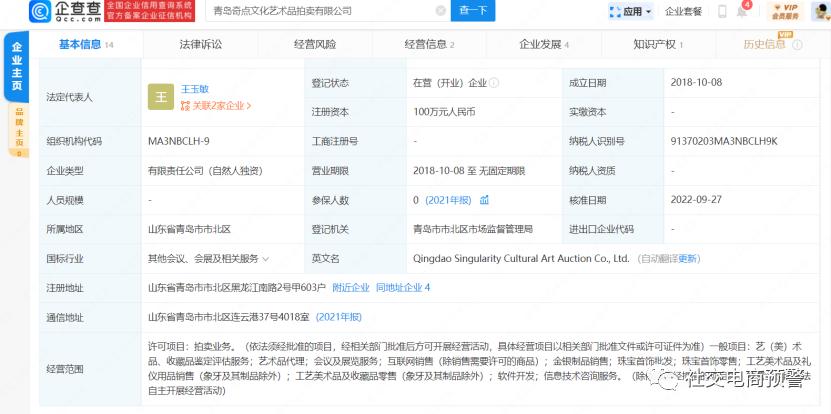831x414 pixels.
Task: Click English name Qingdao Singularity Cultural Art Auction
Action: coord(521,259)
